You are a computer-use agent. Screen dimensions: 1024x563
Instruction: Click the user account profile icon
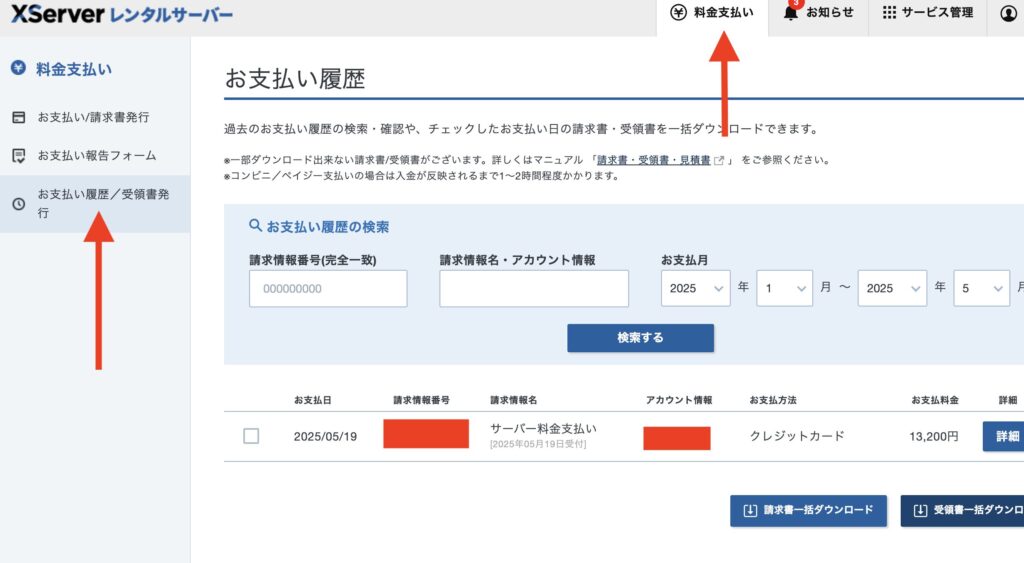1009,13
